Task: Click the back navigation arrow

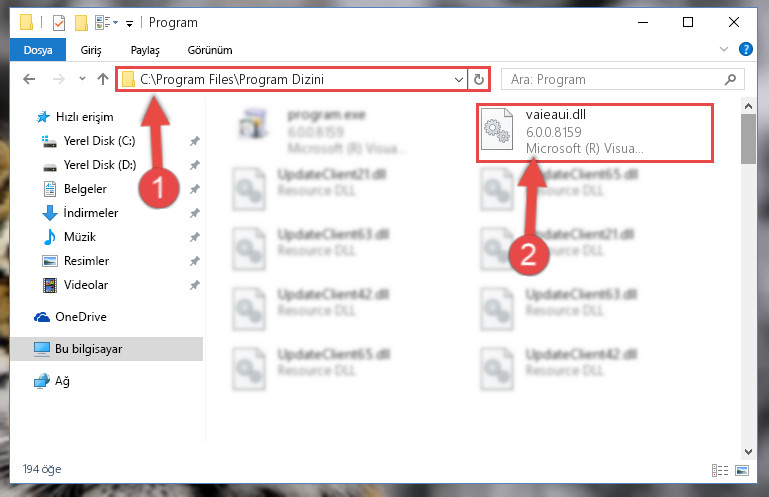Action: [29, 79]
